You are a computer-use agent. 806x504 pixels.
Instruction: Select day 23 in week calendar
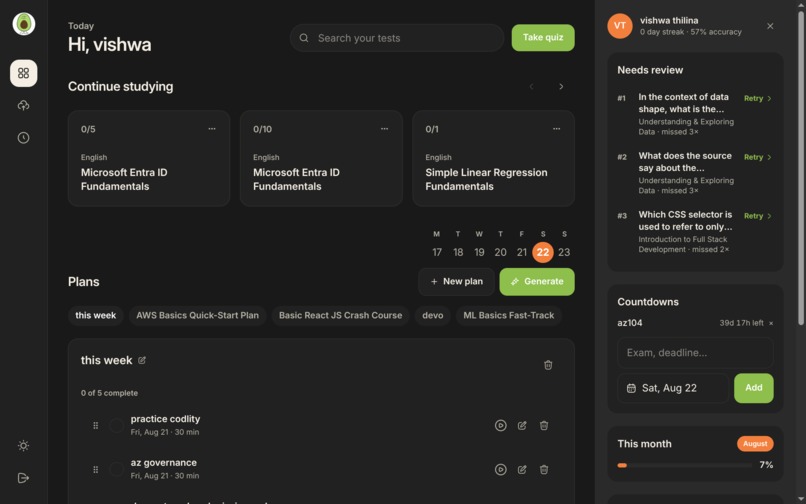[x=564, y=252]
